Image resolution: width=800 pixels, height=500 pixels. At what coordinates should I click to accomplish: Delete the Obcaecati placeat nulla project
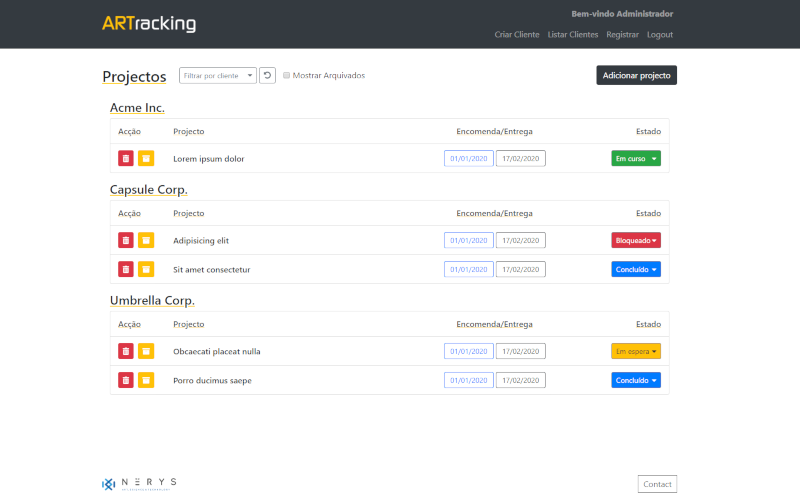pos(126,351)
